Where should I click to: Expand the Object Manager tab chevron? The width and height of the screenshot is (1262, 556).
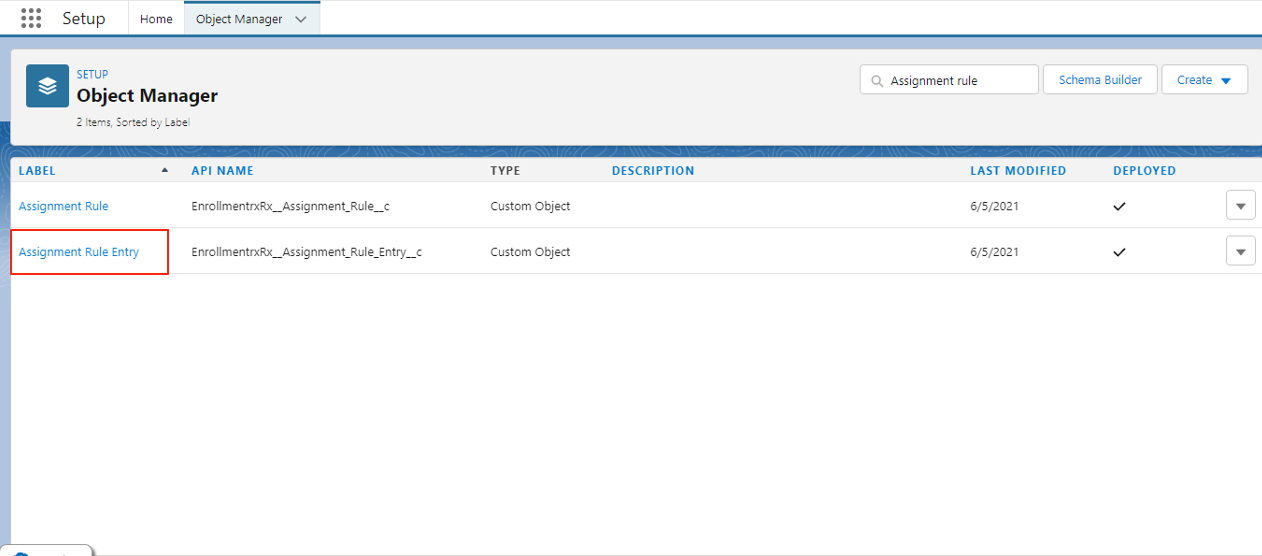pyautogui.click(x=301, y=19)
